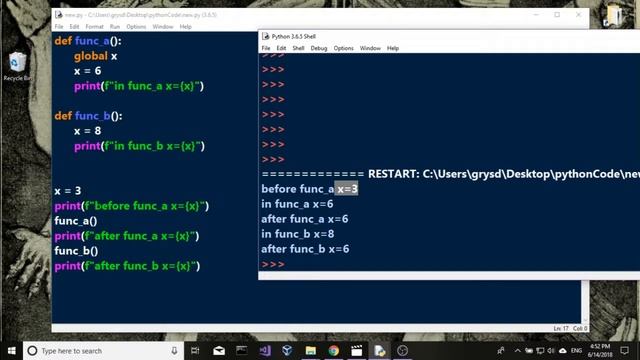
Task: Open the Help menu in Python Shell
Action: coord(393,48)
